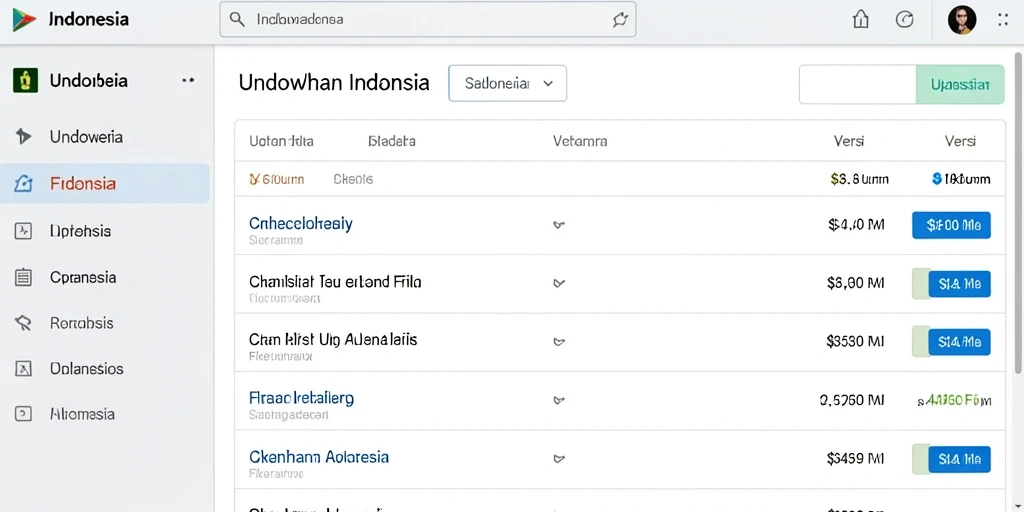Focus the top search input field

pyautogui.click(x=428, y=20)
